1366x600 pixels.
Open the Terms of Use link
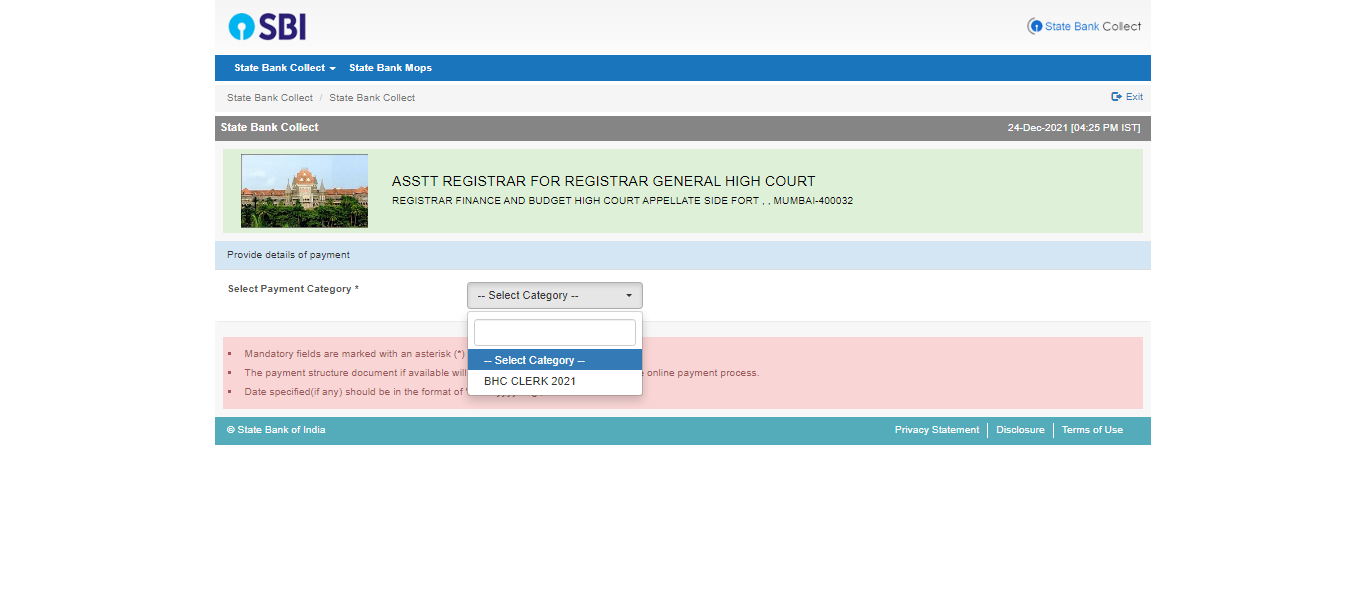[1092, 430]
